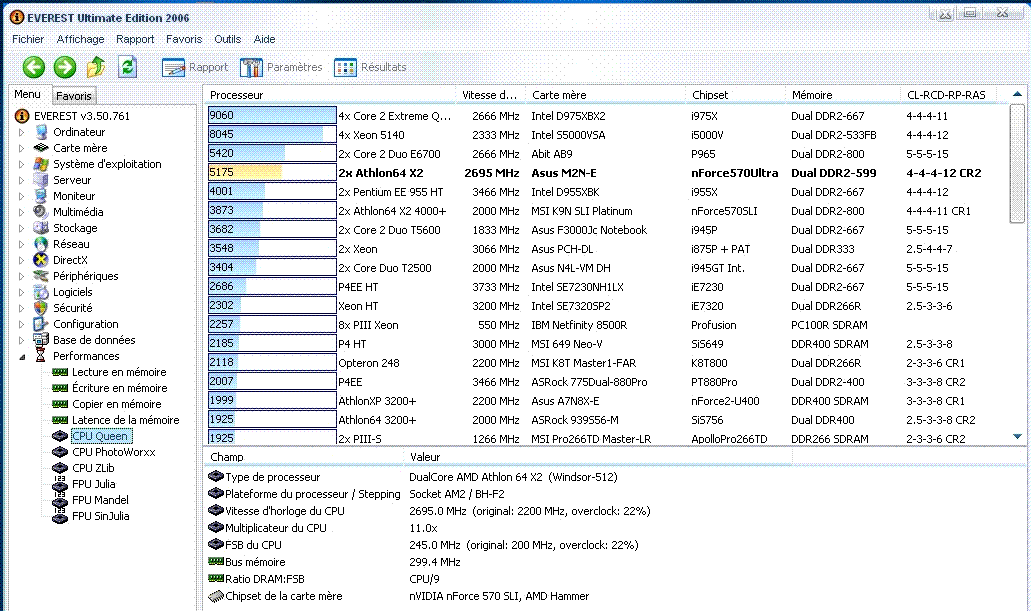Click the DirectX icon in the tree
The width and height of the screenshot is (1031, 611).
click(x=41, y=260)
